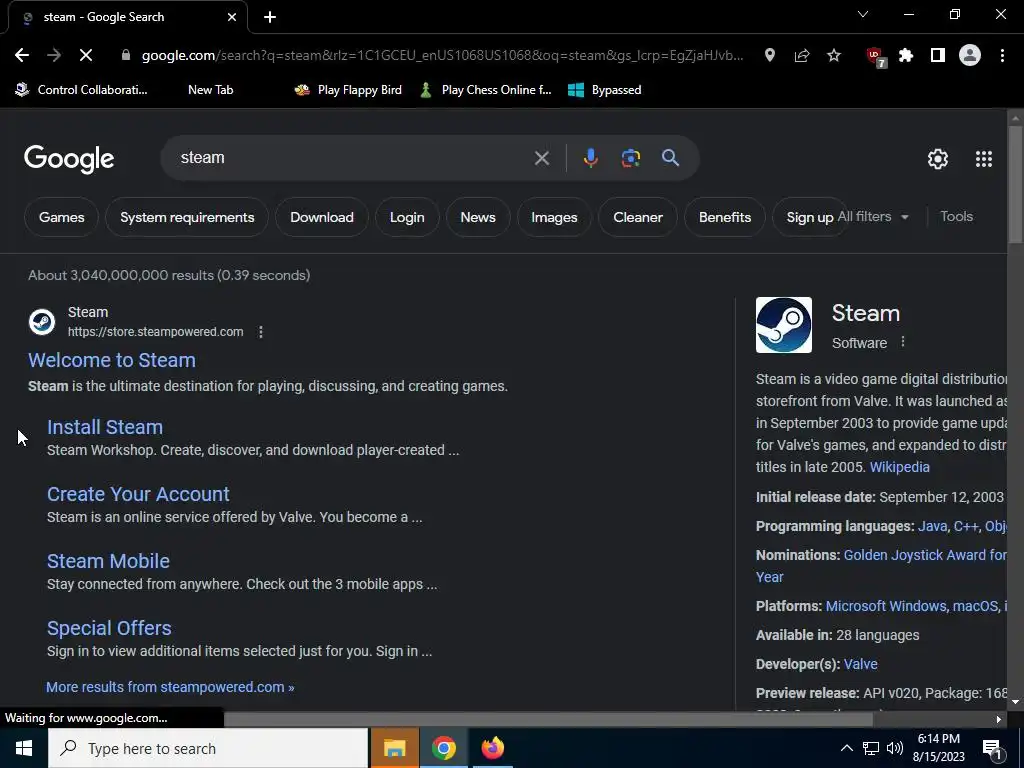Viewport: 1024px width, 768px height.
Task: Open Google quick settings gear
Action: (x=938, y=159)
